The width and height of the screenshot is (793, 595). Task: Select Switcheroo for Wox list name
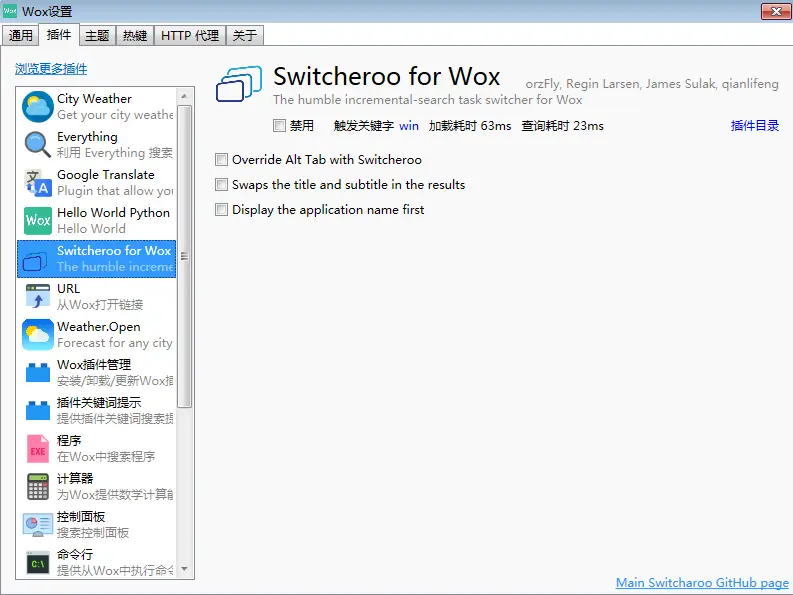click(114, 251)
